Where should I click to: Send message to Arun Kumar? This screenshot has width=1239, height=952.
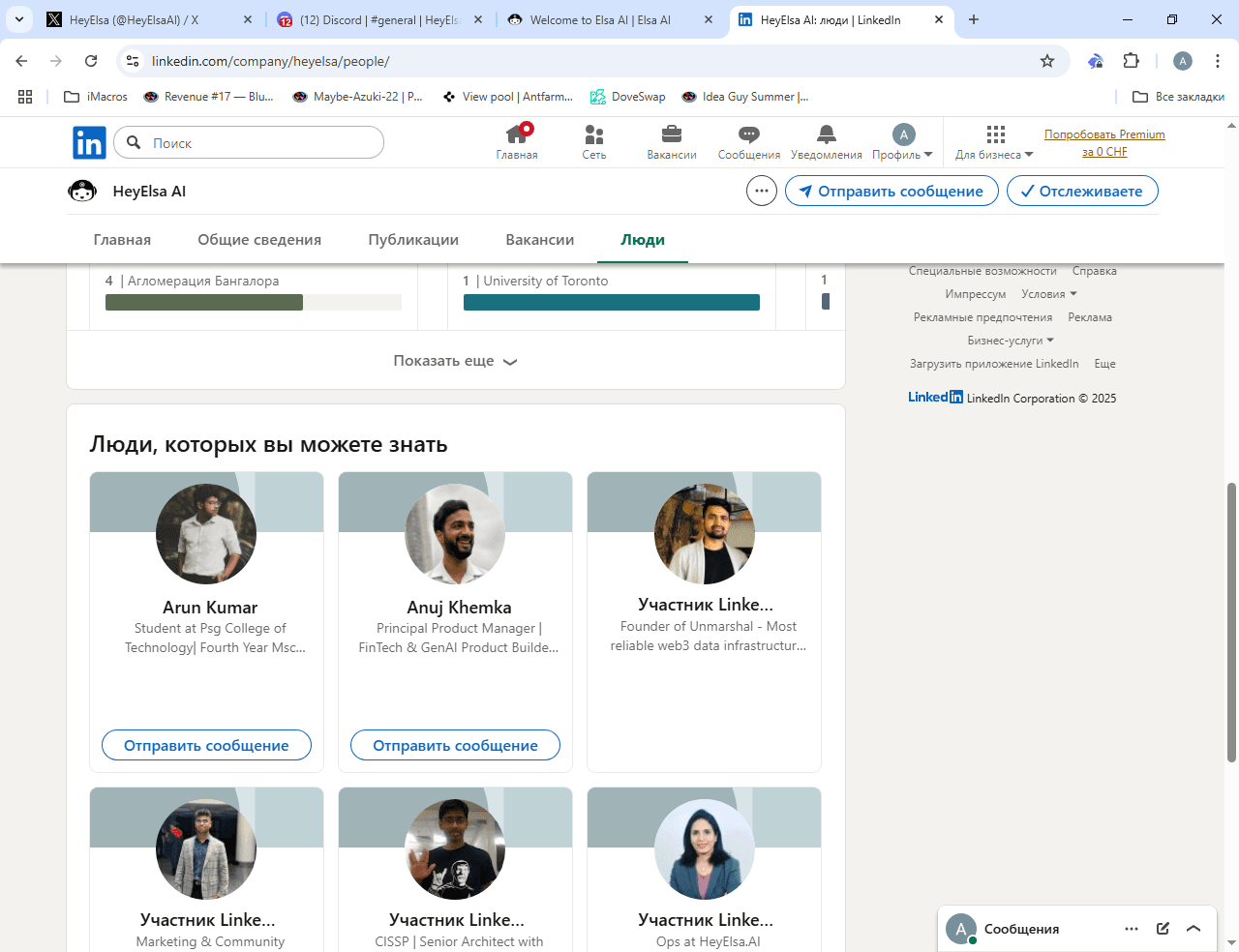point(206,745)
